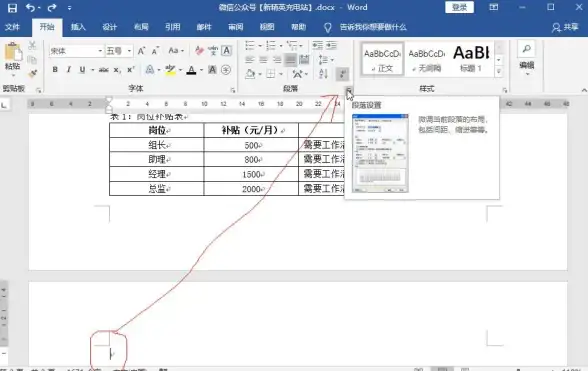The image size is (588, 371).
Task: Toggle character border
Action: 226,51
